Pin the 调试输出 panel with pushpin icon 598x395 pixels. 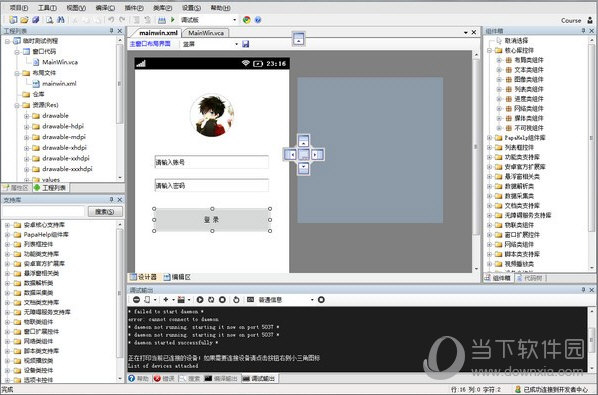pos(583,290)
